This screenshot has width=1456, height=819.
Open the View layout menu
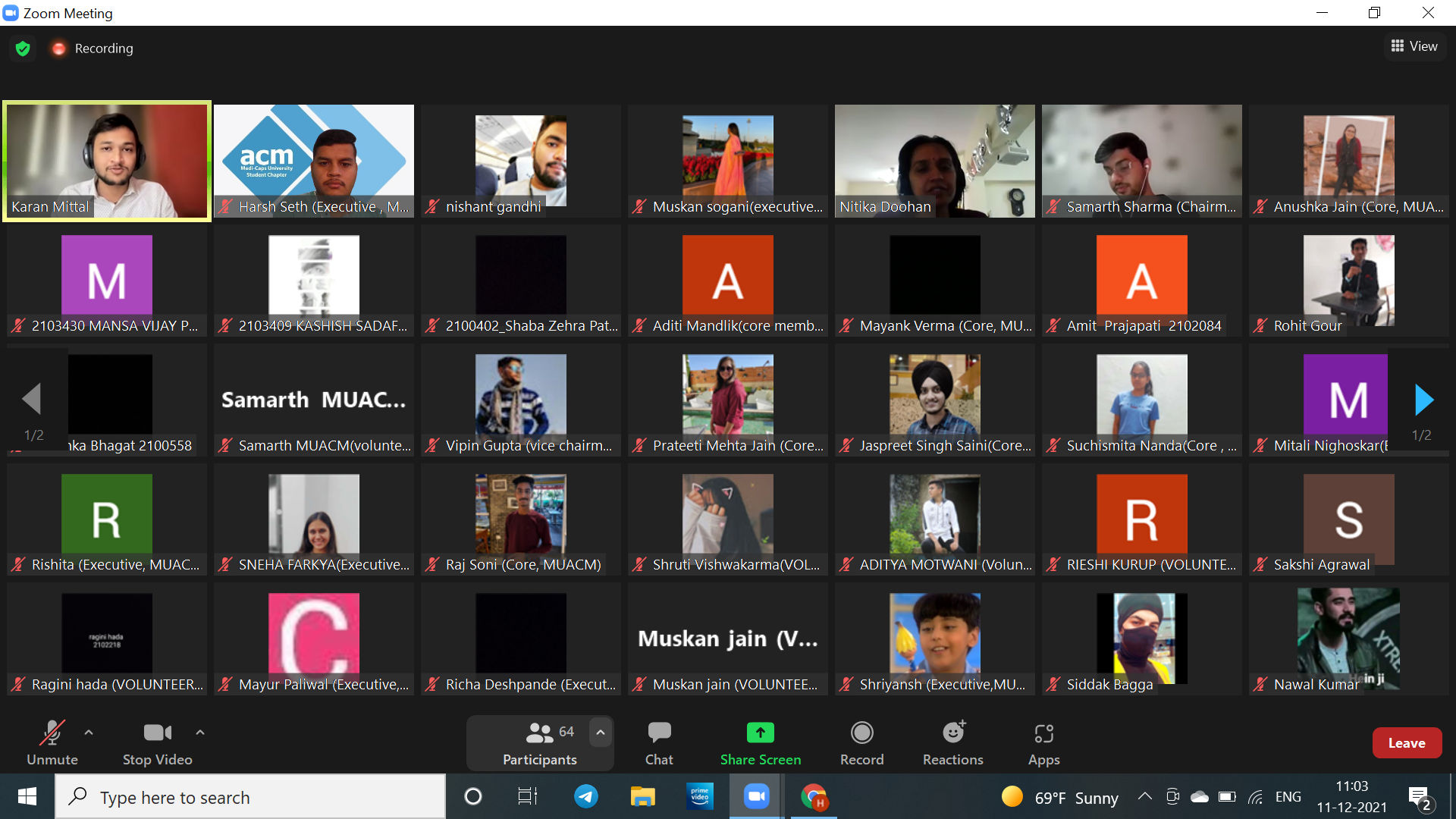(1414, 46)
